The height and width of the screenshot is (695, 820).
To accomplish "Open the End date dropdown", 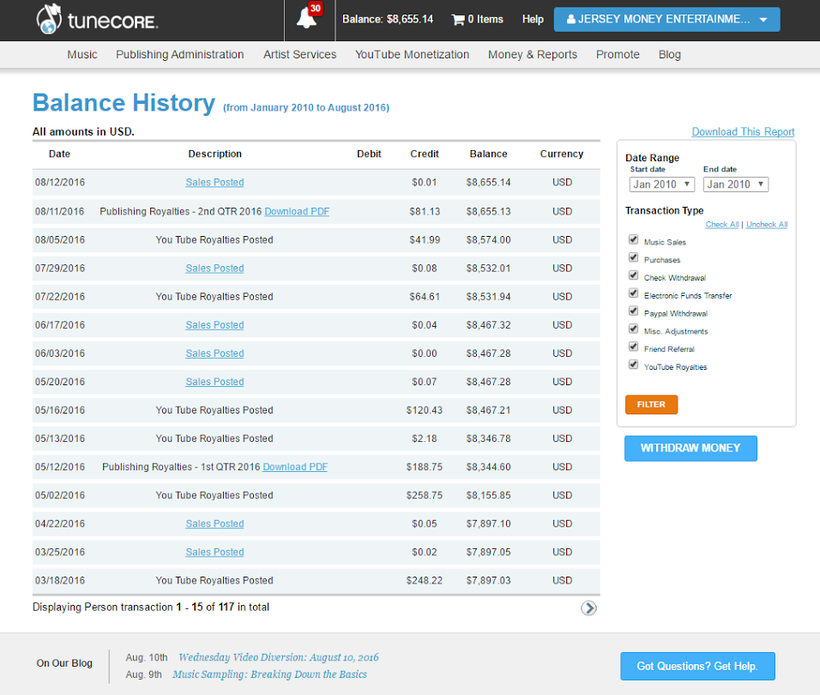I will (736, 185).
